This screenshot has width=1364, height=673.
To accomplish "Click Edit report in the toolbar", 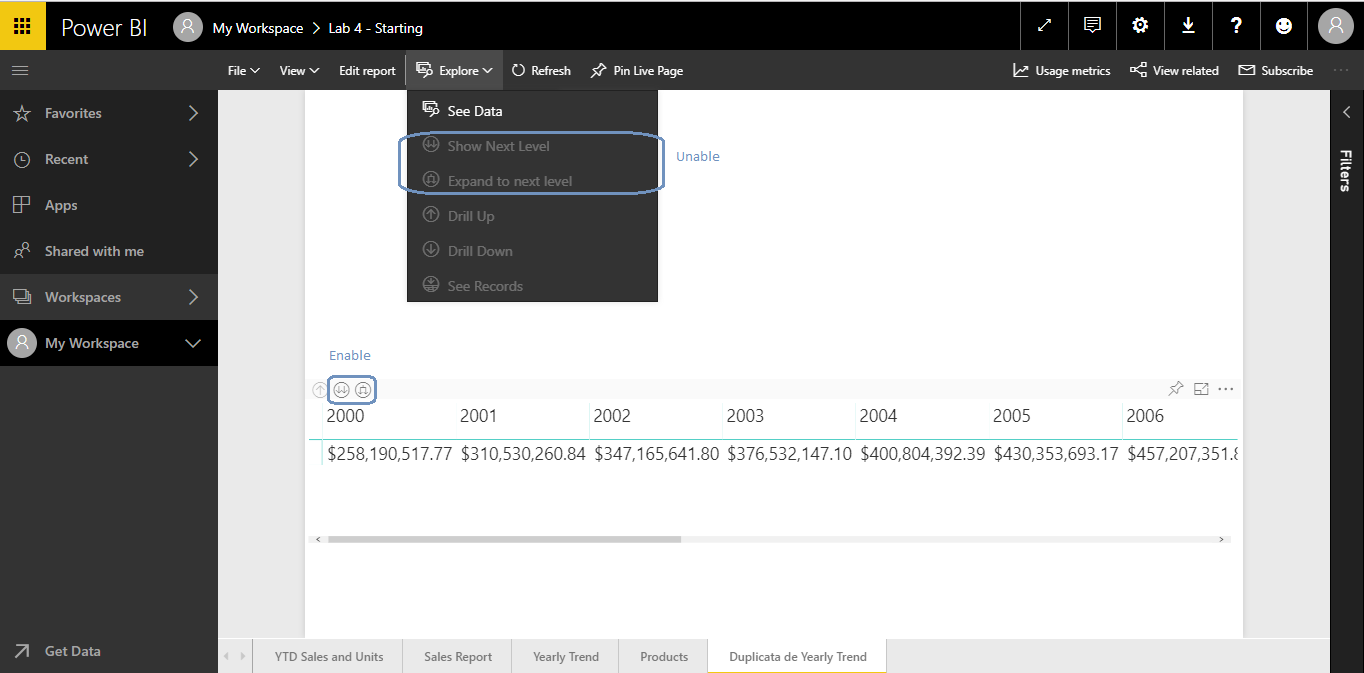I will click(367, 71).
